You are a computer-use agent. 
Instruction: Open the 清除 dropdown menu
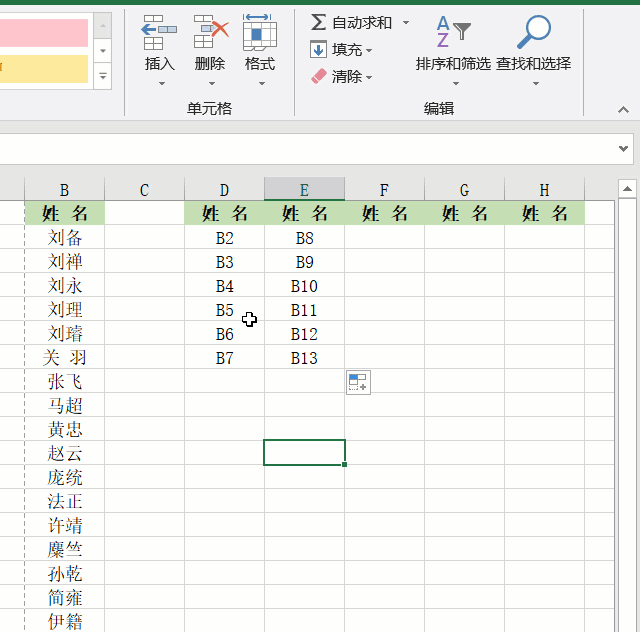tap(369, 77)
